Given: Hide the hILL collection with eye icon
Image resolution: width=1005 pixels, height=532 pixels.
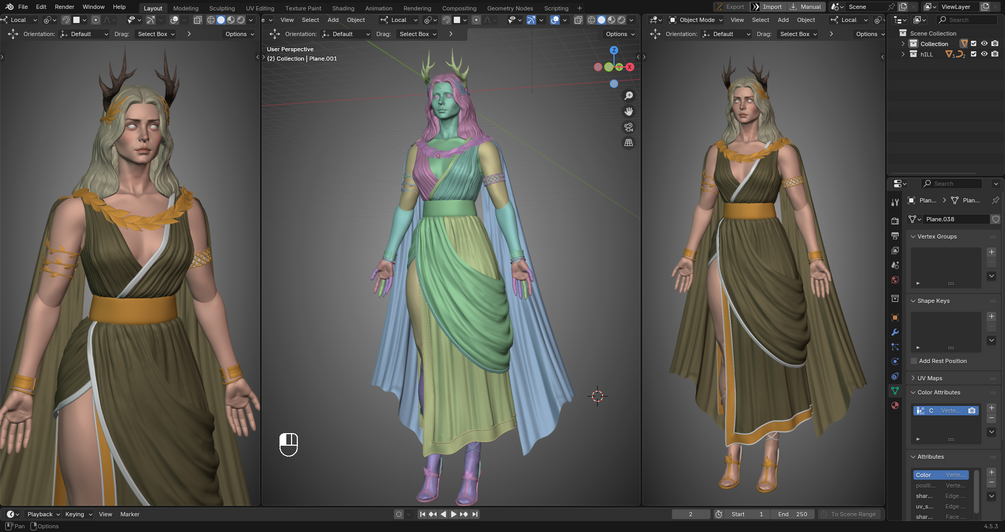Looking at the screenshot, I should (984, 54).
